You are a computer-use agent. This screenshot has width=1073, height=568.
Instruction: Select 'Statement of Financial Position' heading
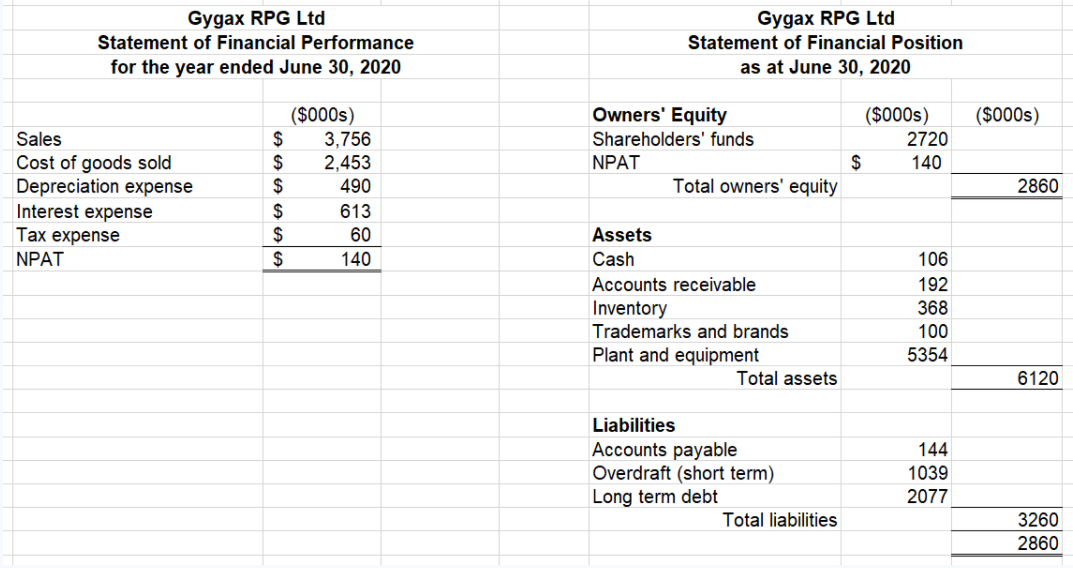click(825, 42)
